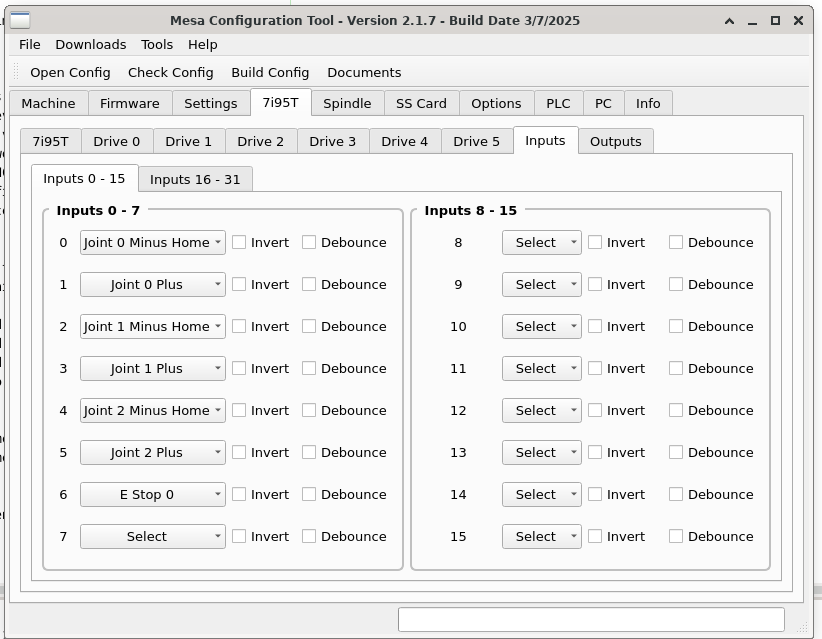Open input 5 dropdown showing Joint 2 Plus
The width and height of the screenshot is (822, 639).
coord(153,452)
